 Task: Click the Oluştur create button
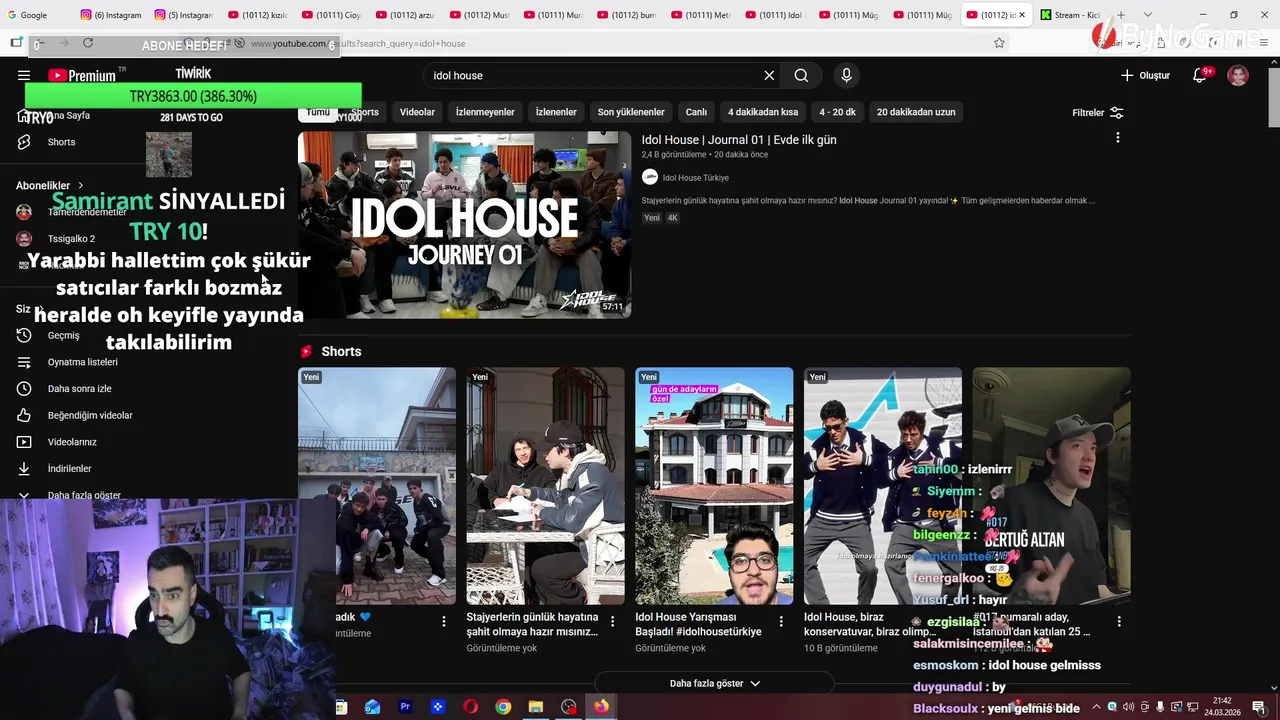pyautogui.click(x=1145, y=75)
